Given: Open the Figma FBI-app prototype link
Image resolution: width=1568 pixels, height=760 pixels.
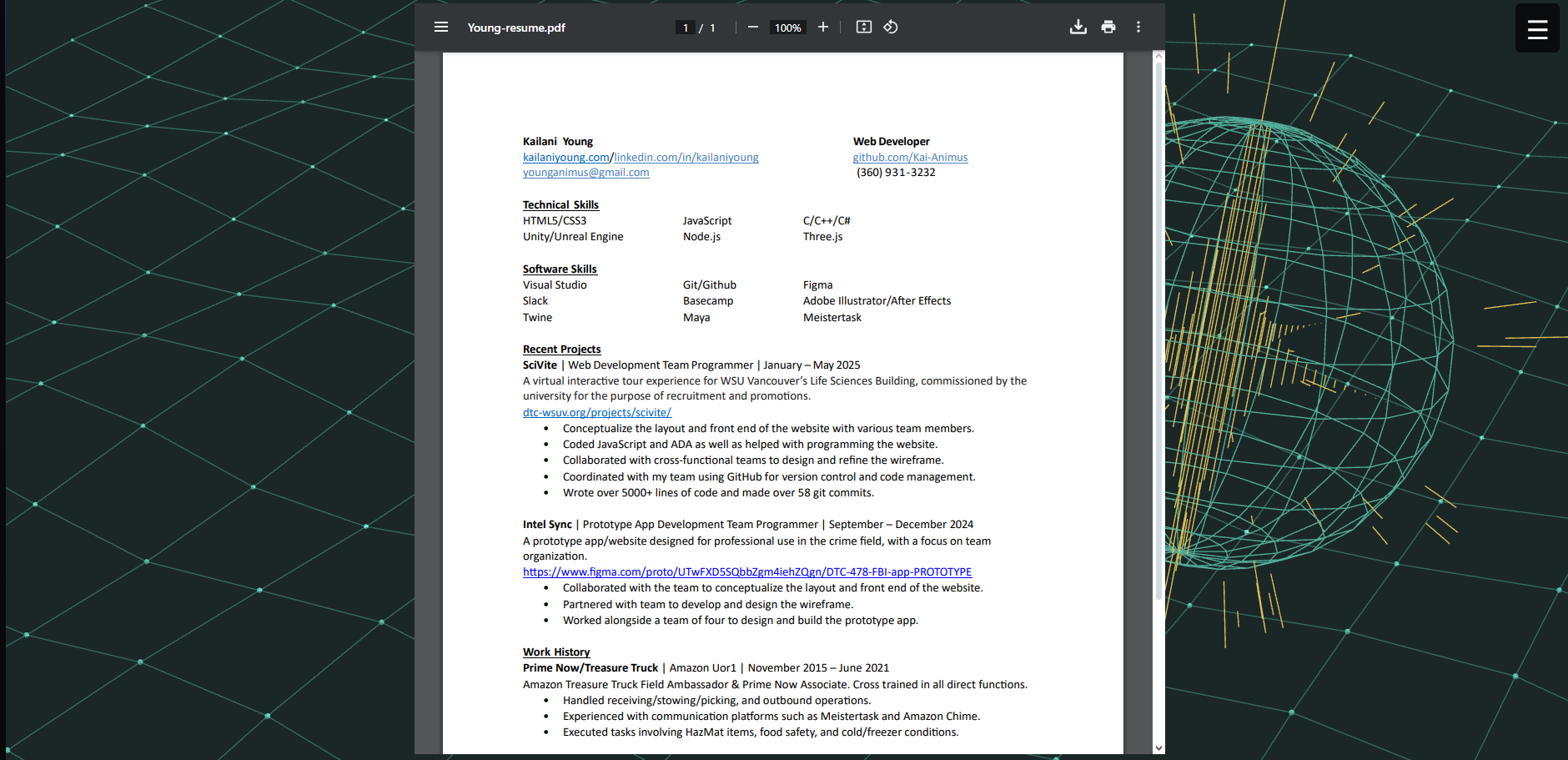Looking at the screenshot, I should click(x=746, y=571).
